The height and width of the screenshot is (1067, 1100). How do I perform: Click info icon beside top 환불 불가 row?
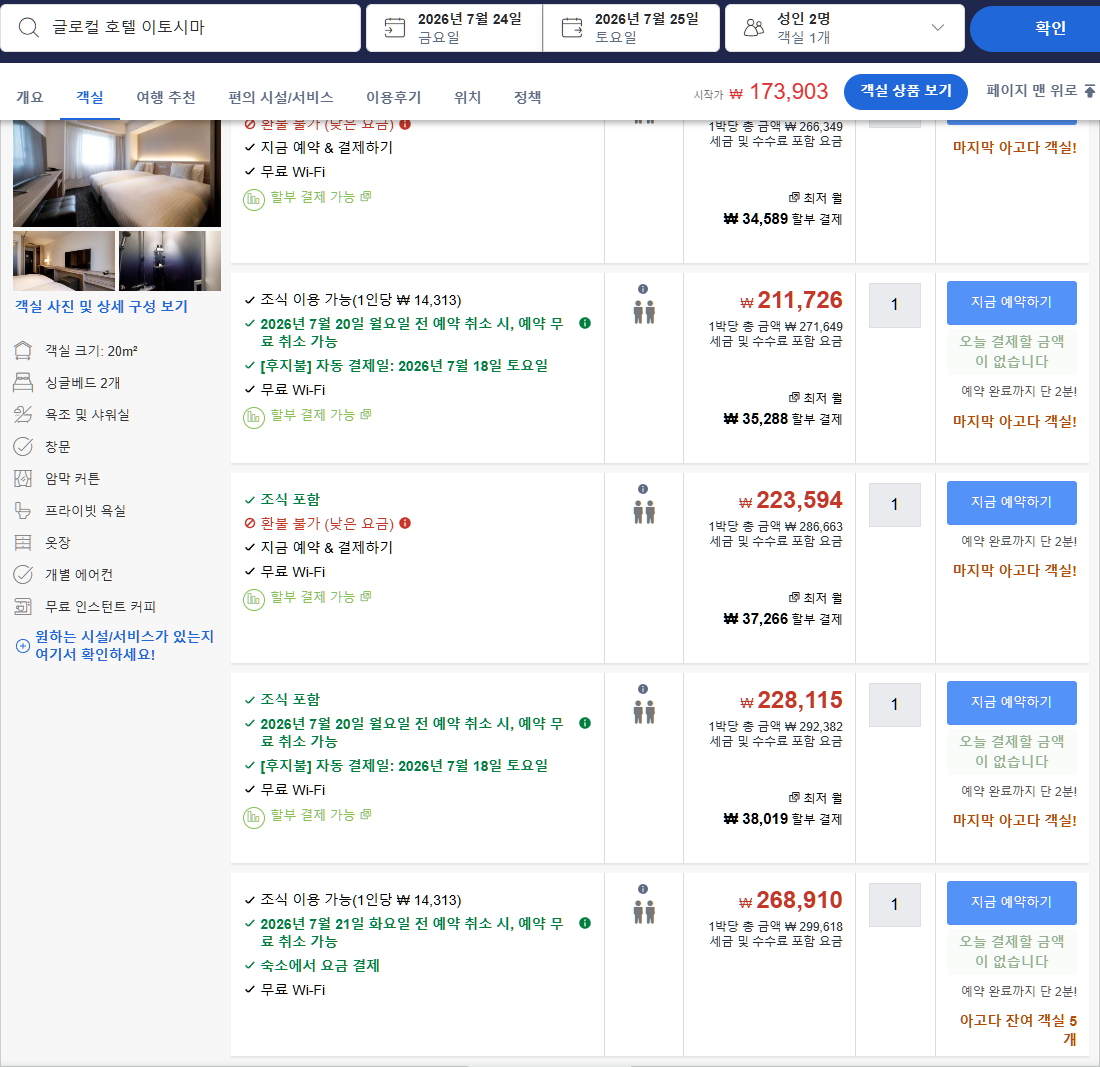(x=405, y=124)
